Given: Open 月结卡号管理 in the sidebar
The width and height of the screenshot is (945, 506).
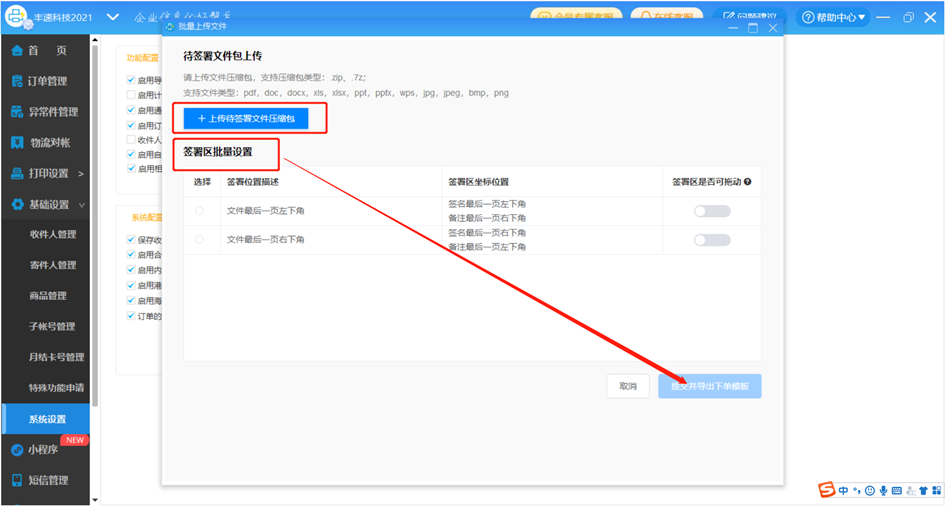Looking at the screenshot, I should point(56,357).
